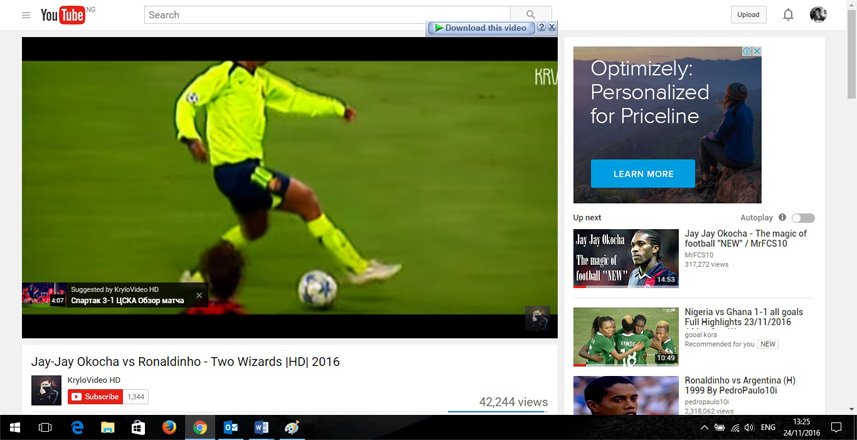The height and width of the screenshot is (440, 857).
Task: Open the Paint taskbar icon
Action: pos(292,427)
